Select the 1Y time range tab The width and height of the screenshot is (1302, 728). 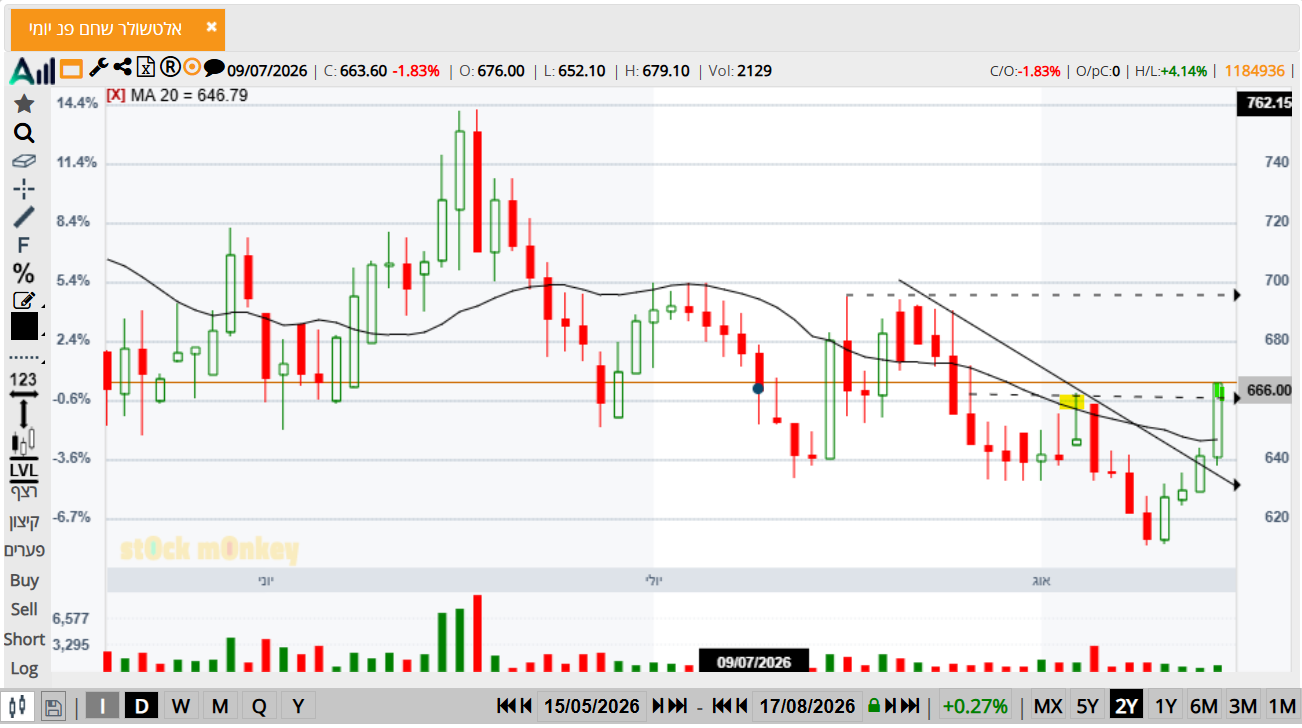coord(1165,706)
